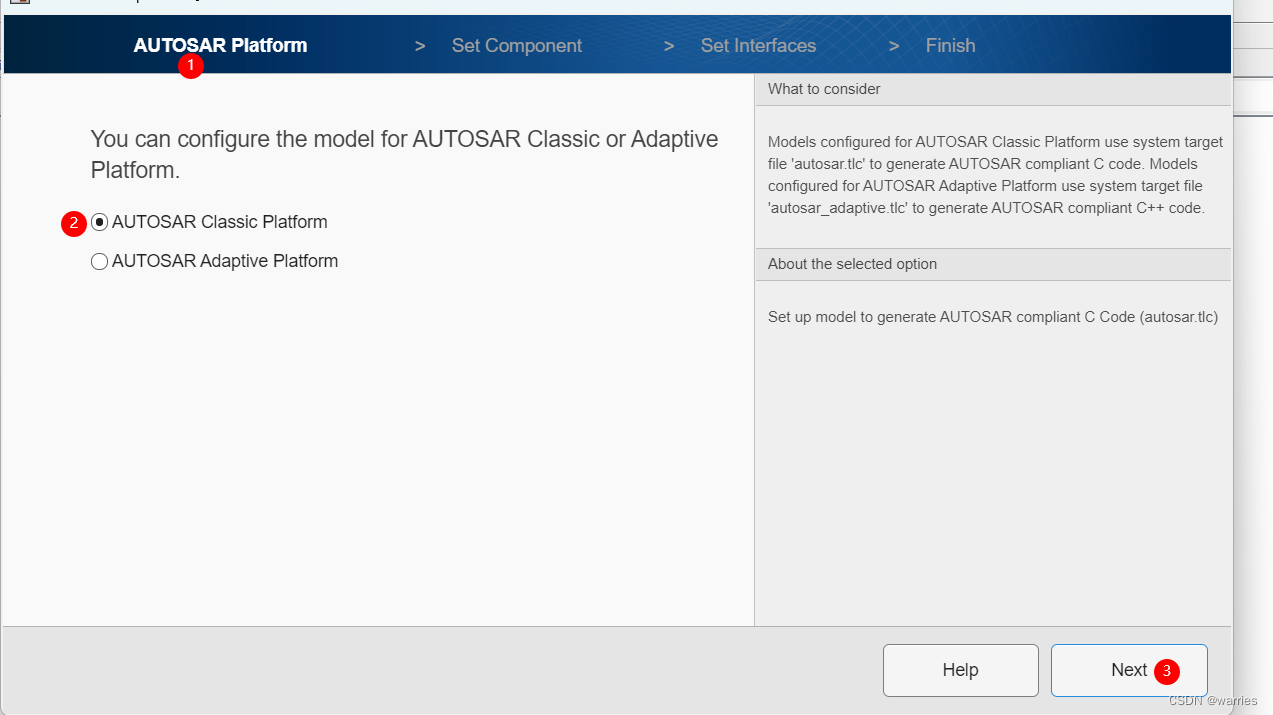The width and height of the screenshot is (1273, 715).
Task: Select the AUTOSAR Classic Platform radio button
Action: (99, 222)
